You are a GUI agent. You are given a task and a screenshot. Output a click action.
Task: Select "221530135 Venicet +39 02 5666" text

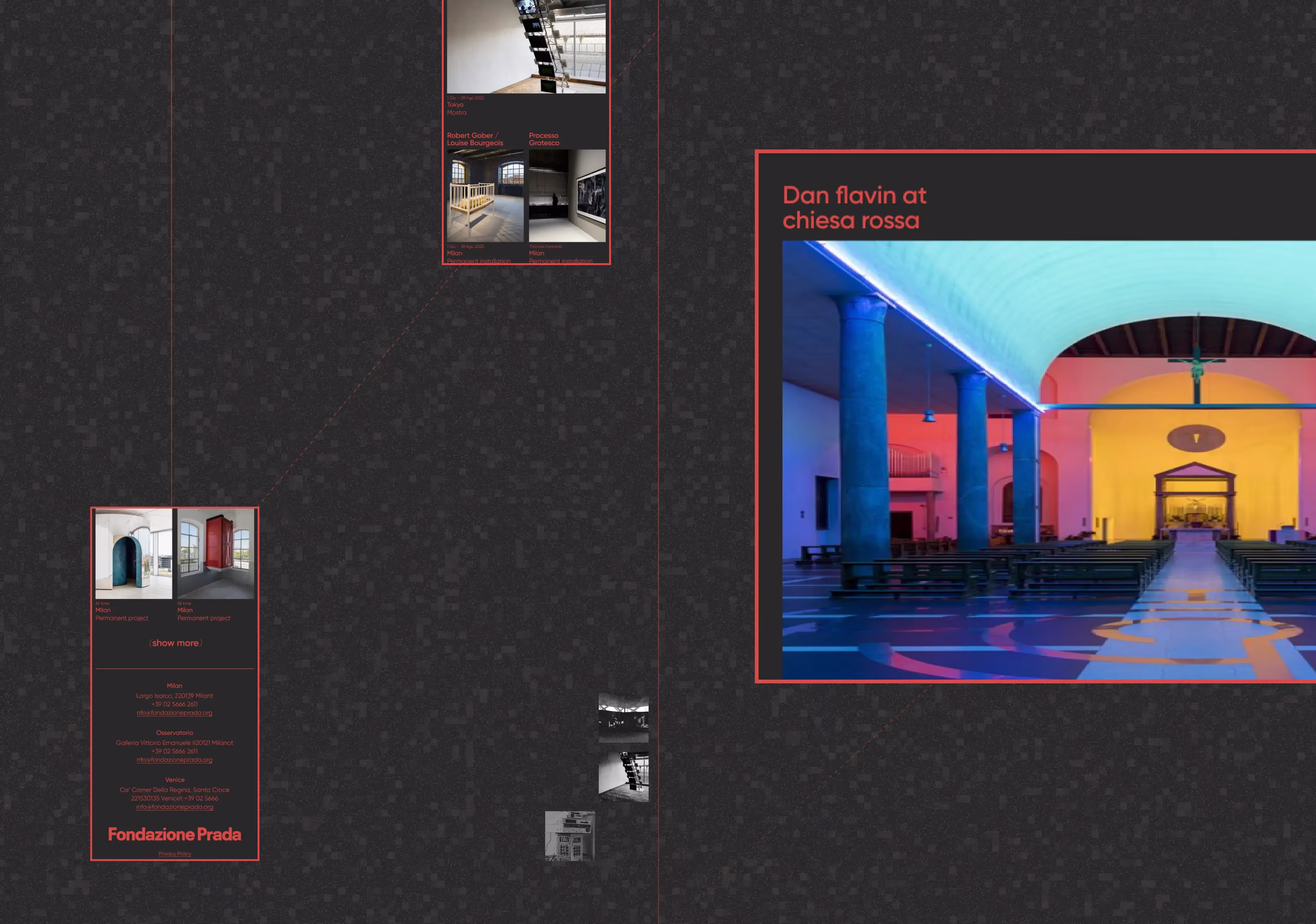175,798
